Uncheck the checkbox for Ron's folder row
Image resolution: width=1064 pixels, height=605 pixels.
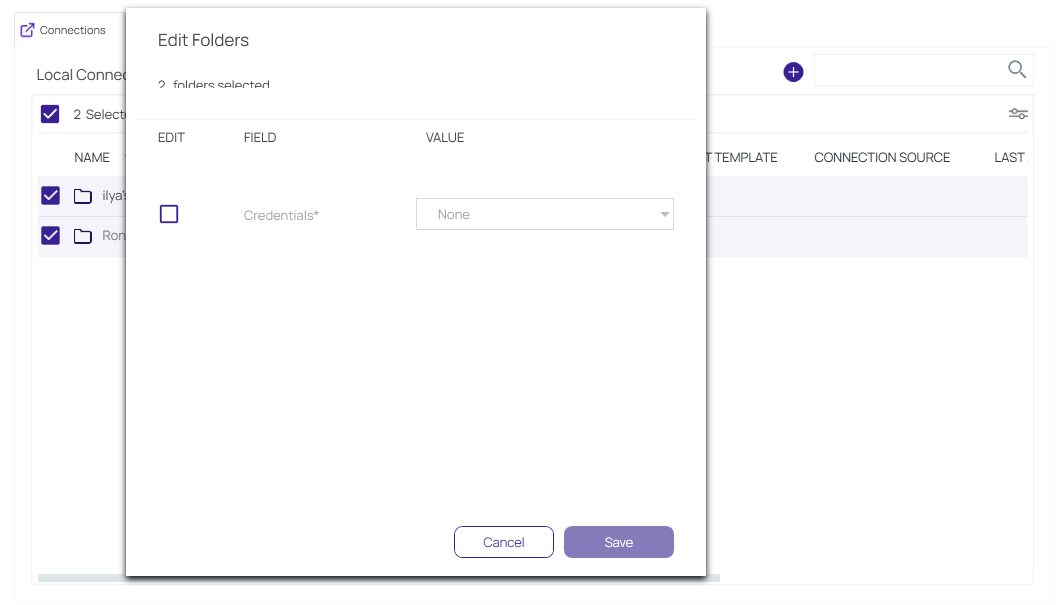[x=50, y=235]
